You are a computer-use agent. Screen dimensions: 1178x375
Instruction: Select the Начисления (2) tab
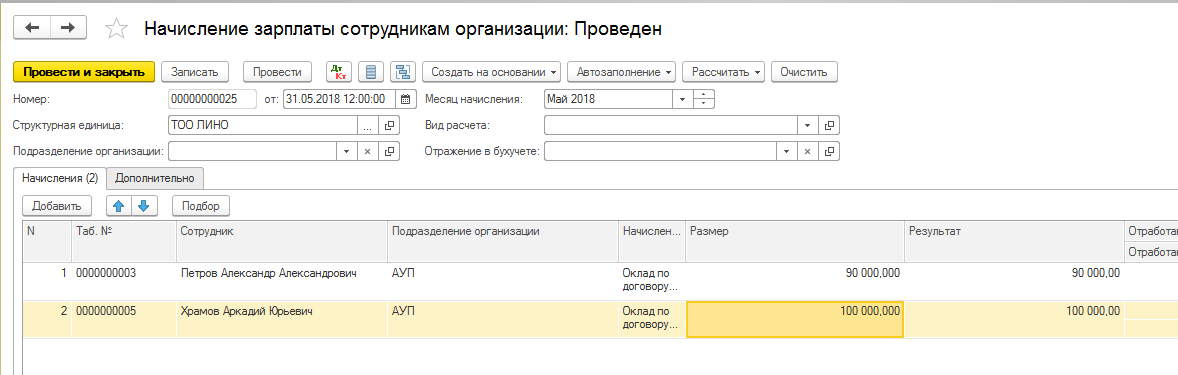[61, 178]
